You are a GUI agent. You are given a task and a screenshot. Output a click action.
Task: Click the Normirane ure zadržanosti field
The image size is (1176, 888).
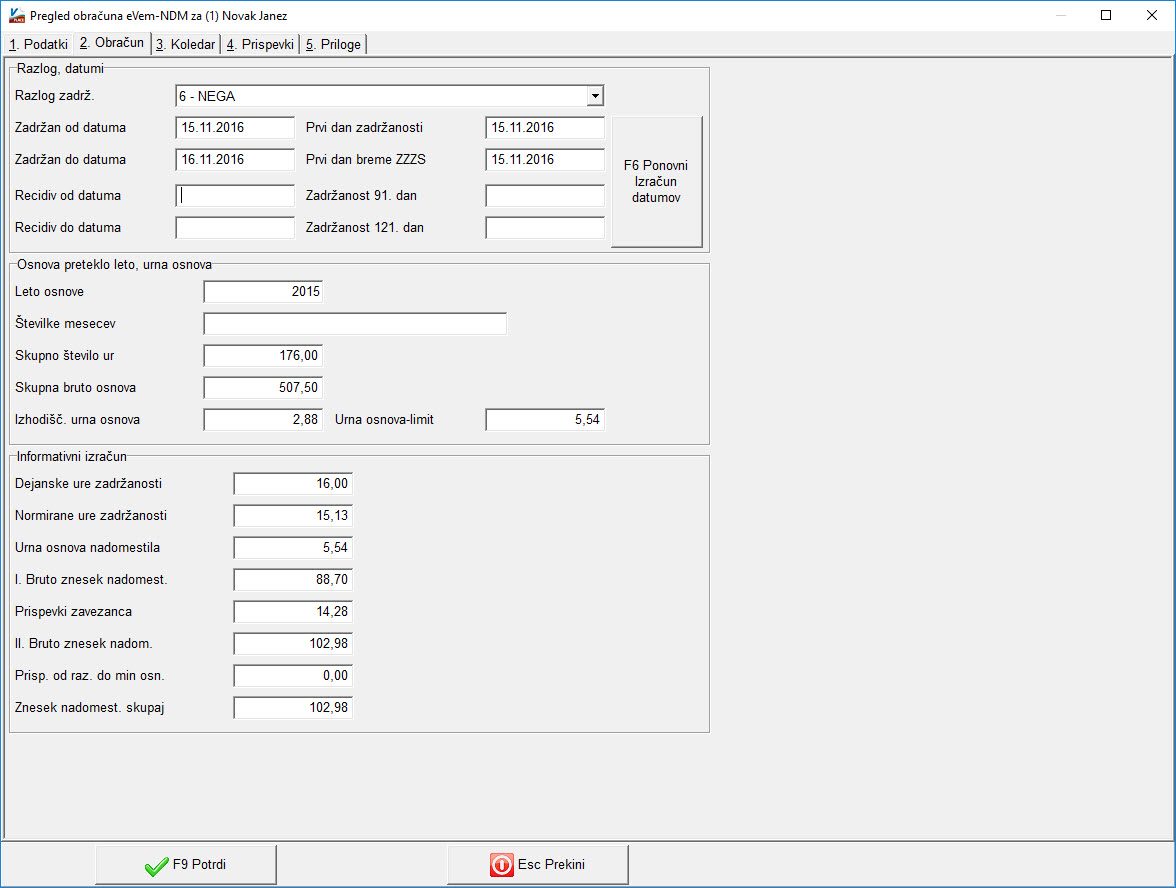pyautogui.click(x=293, y=516)
